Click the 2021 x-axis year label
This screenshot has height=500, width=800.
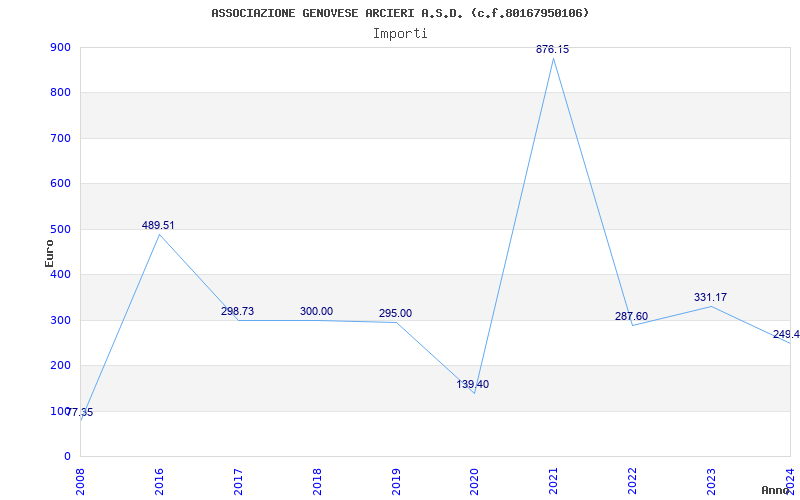[554, 481]
